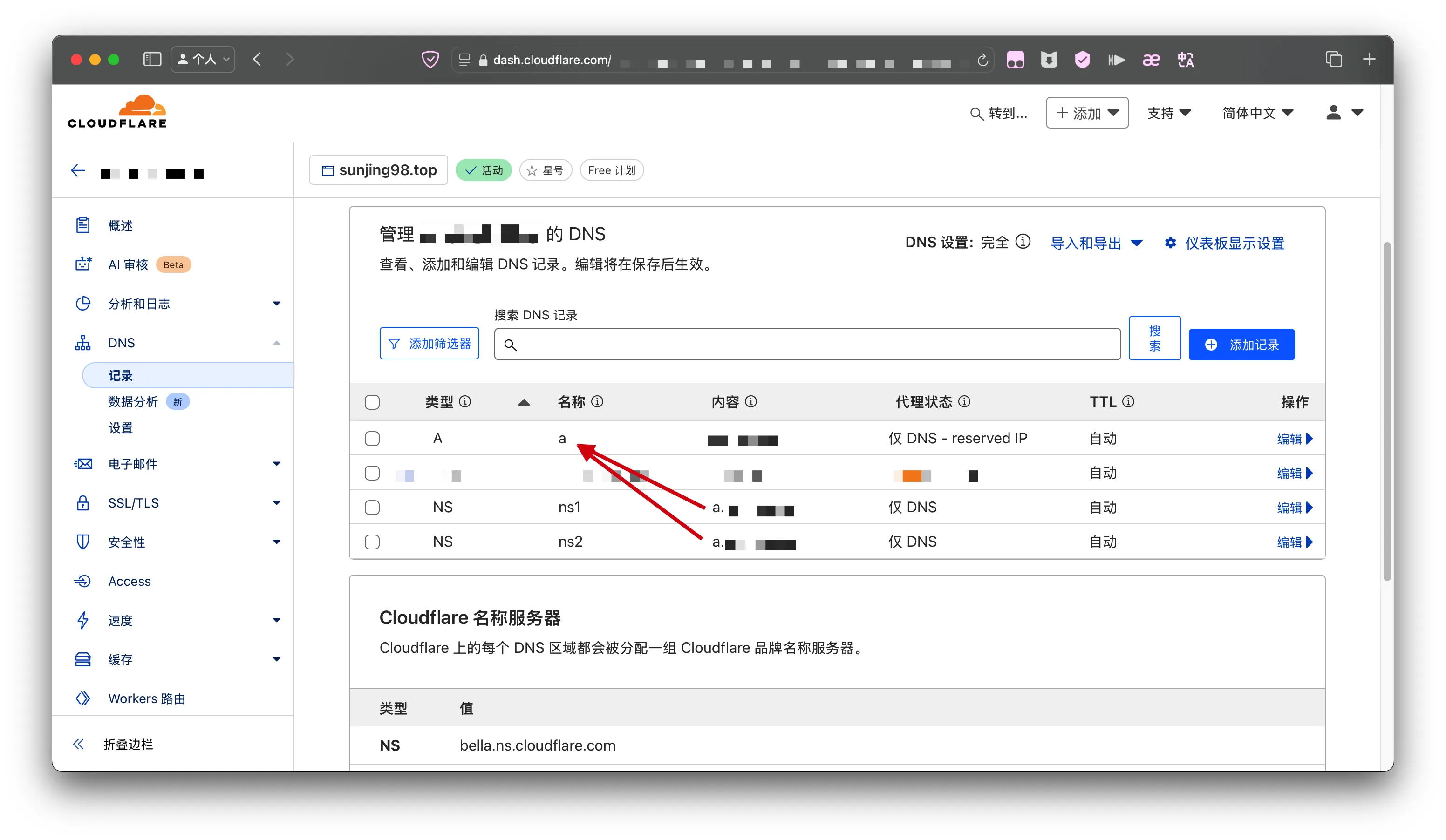Check the select-all records checkbox
Screen dimensions: 1446x840
click(372, 402)
